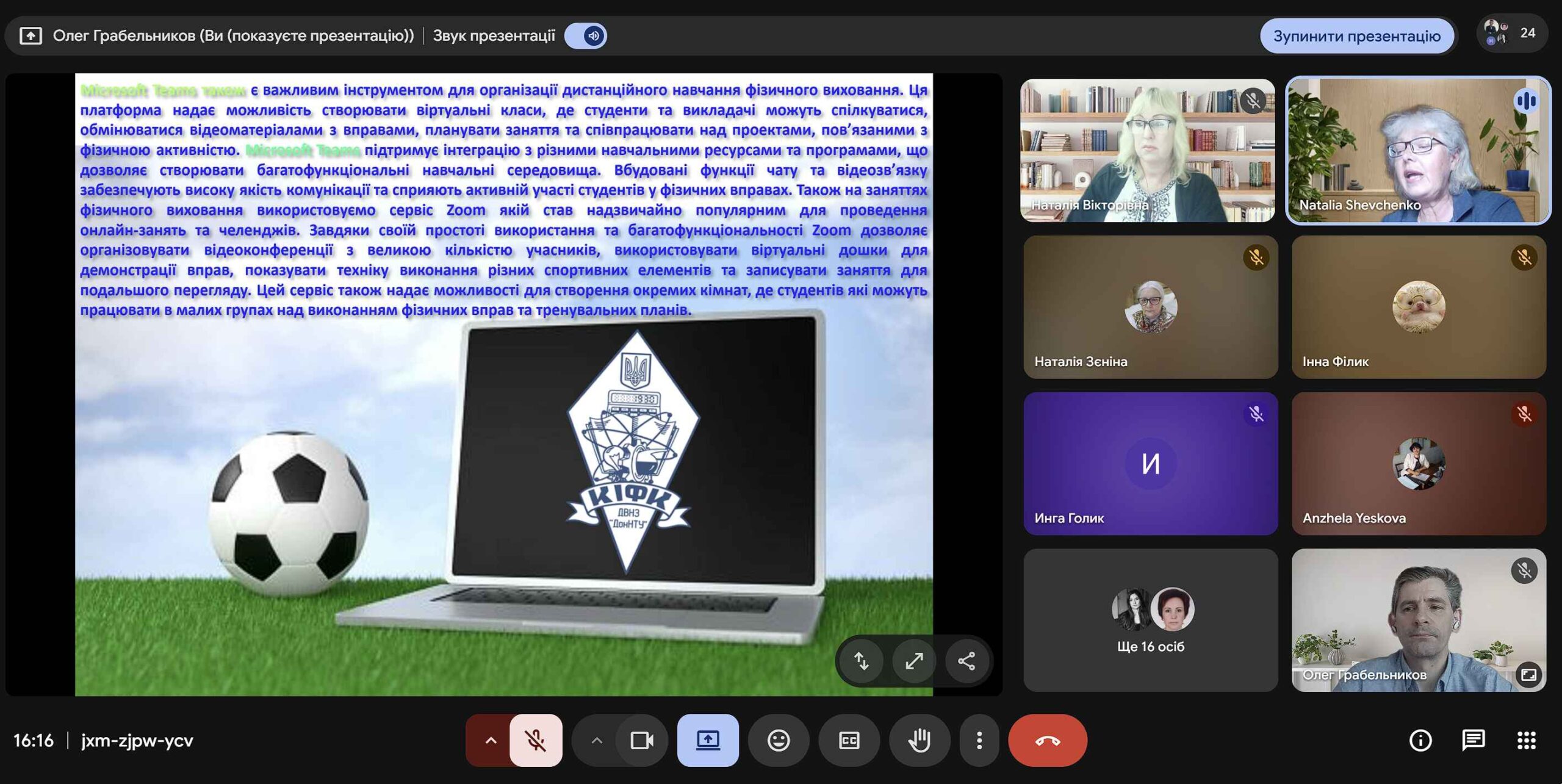The width and height of the screenshot is (1562, 784).
Task: Click meeting code jxm-zjpw-ycv
Action: click(137, 740)
